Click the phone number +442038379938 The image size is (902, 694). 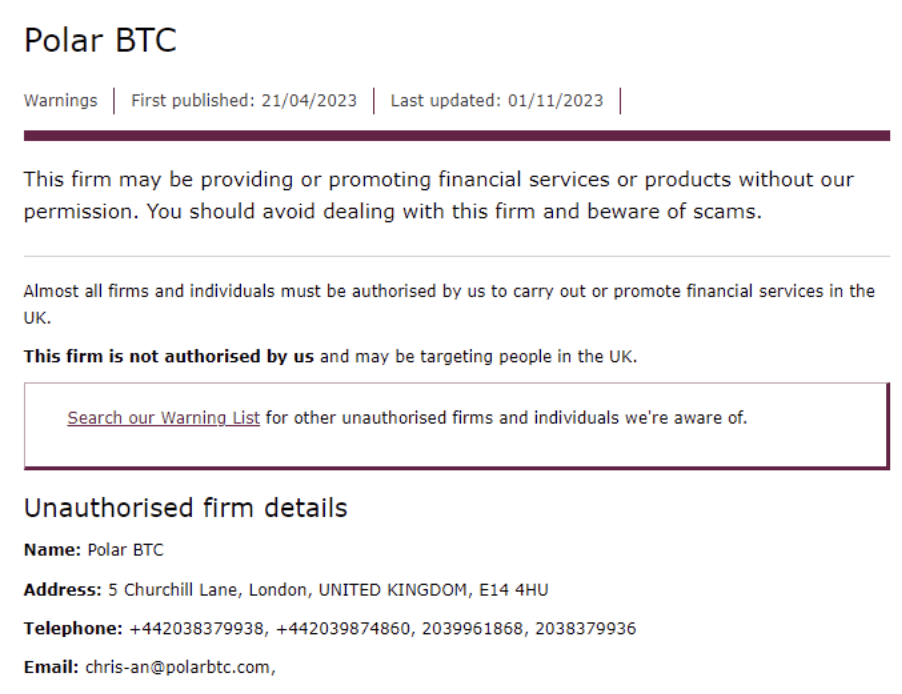coord(196,628)
